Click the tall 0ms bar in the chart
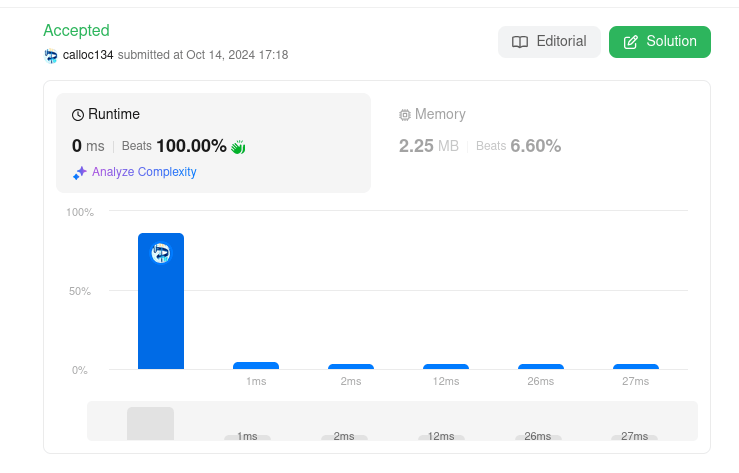739x473 pixels. 161,301
